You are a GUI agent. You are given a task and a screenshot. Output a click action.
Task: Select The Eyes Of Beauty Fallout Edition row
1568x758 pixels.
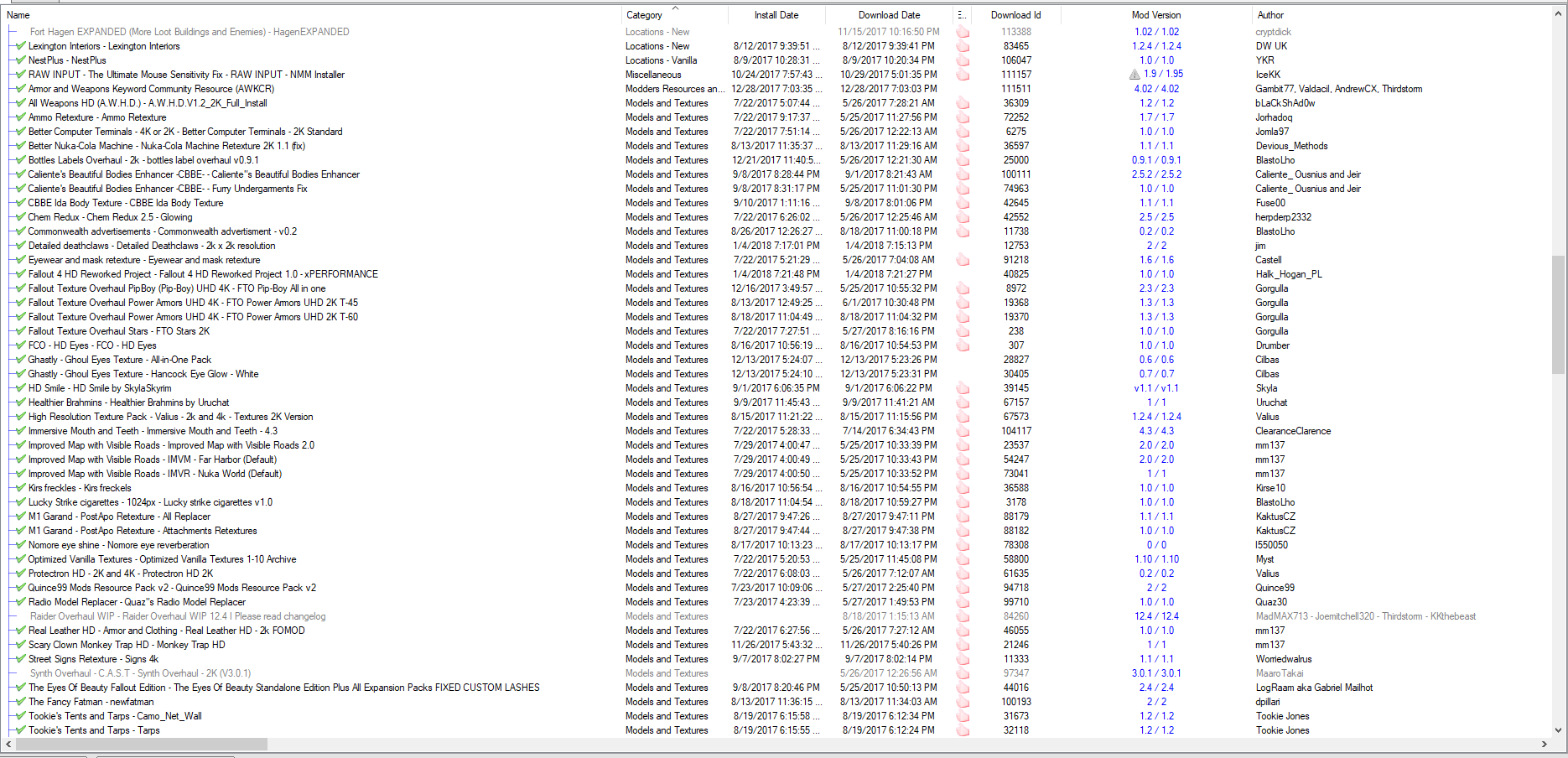(x=776, y=688)
